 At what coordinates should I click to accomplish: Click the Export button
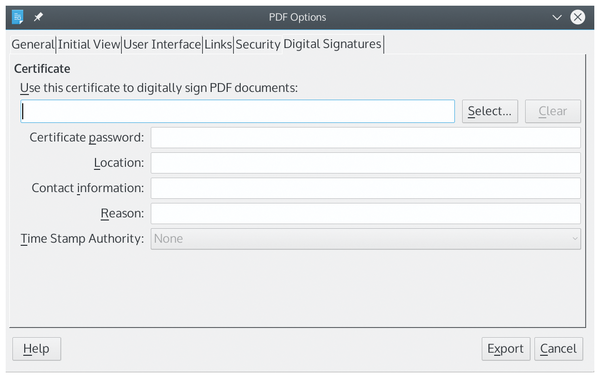[x=505, y=349]
